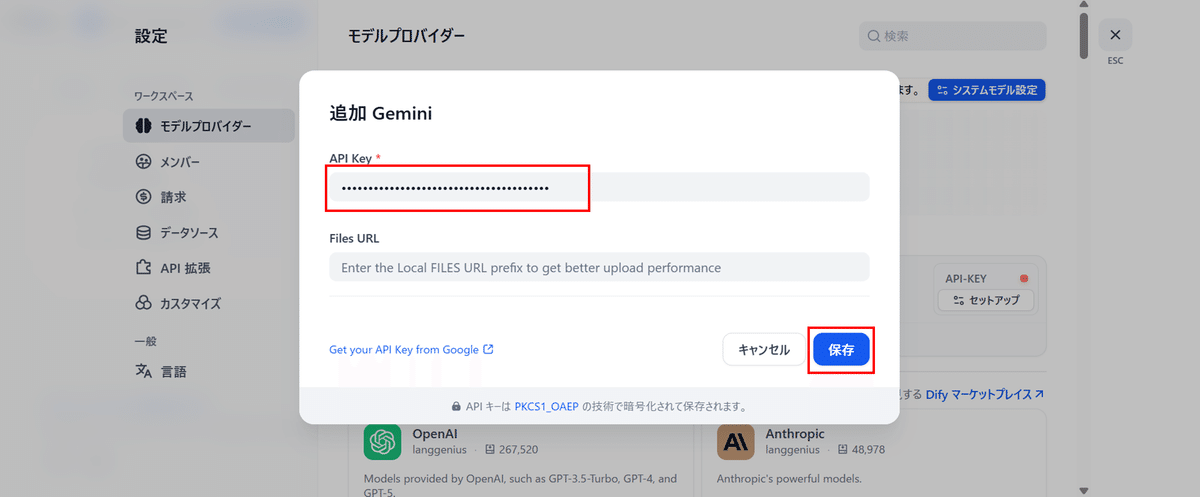Click the page scrollbar thumb
1200x497 pixels.
(x=1083, y=35)
